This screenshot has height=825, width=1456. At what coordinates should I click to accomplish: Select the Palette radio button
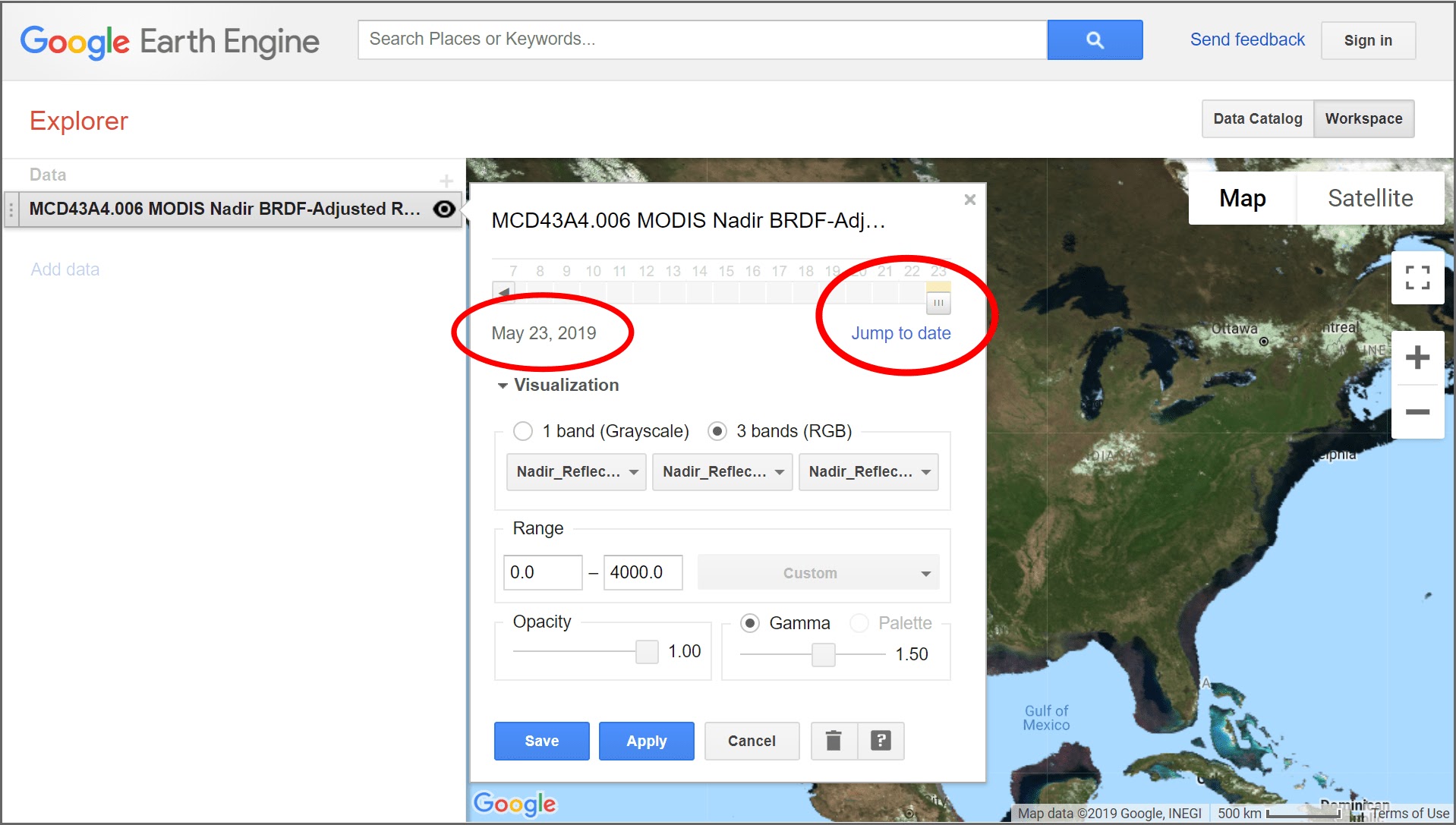pyautogui.click(x=859, y=623)
